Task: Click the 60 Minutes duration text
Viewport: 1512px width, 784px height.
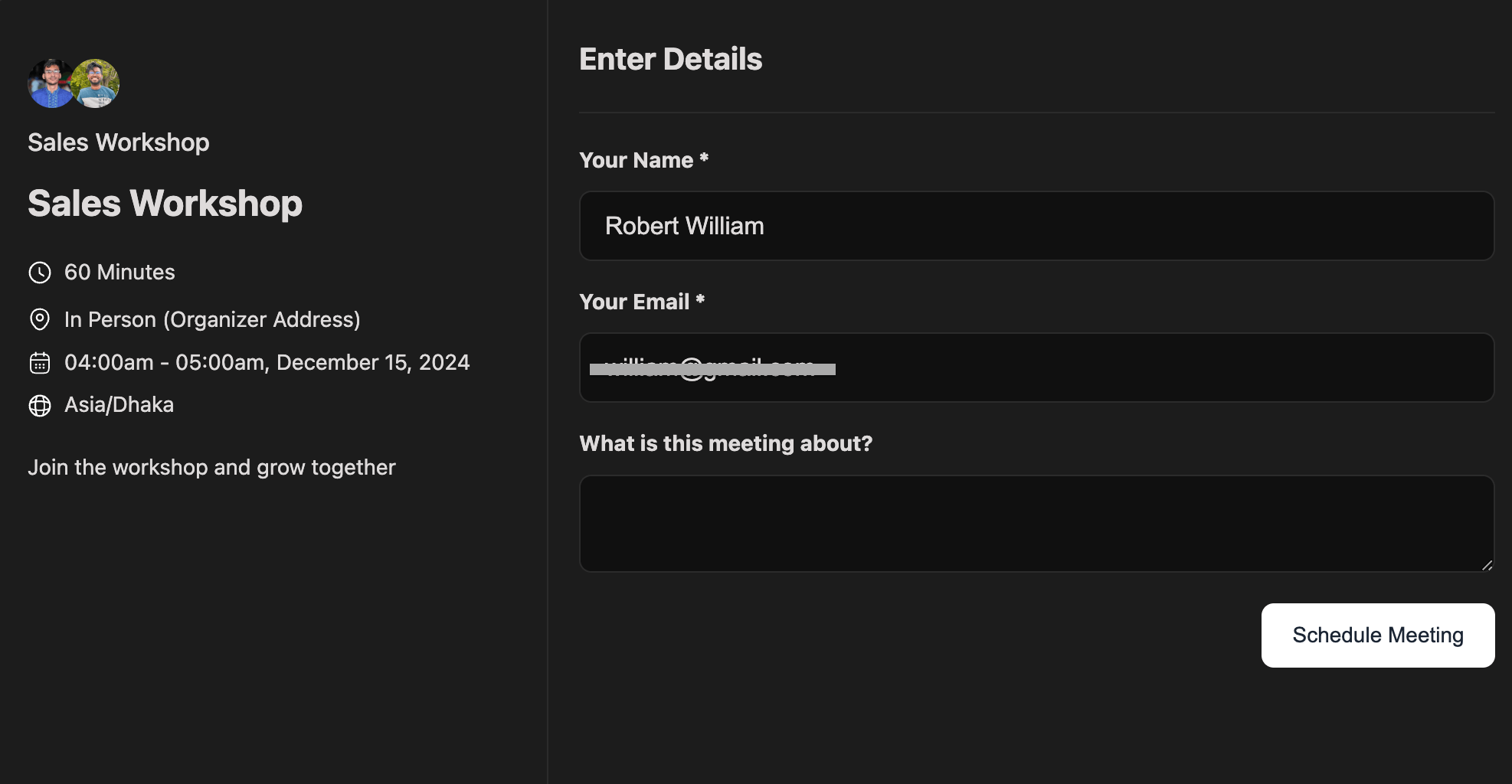Action: click(x=119, y=273)
